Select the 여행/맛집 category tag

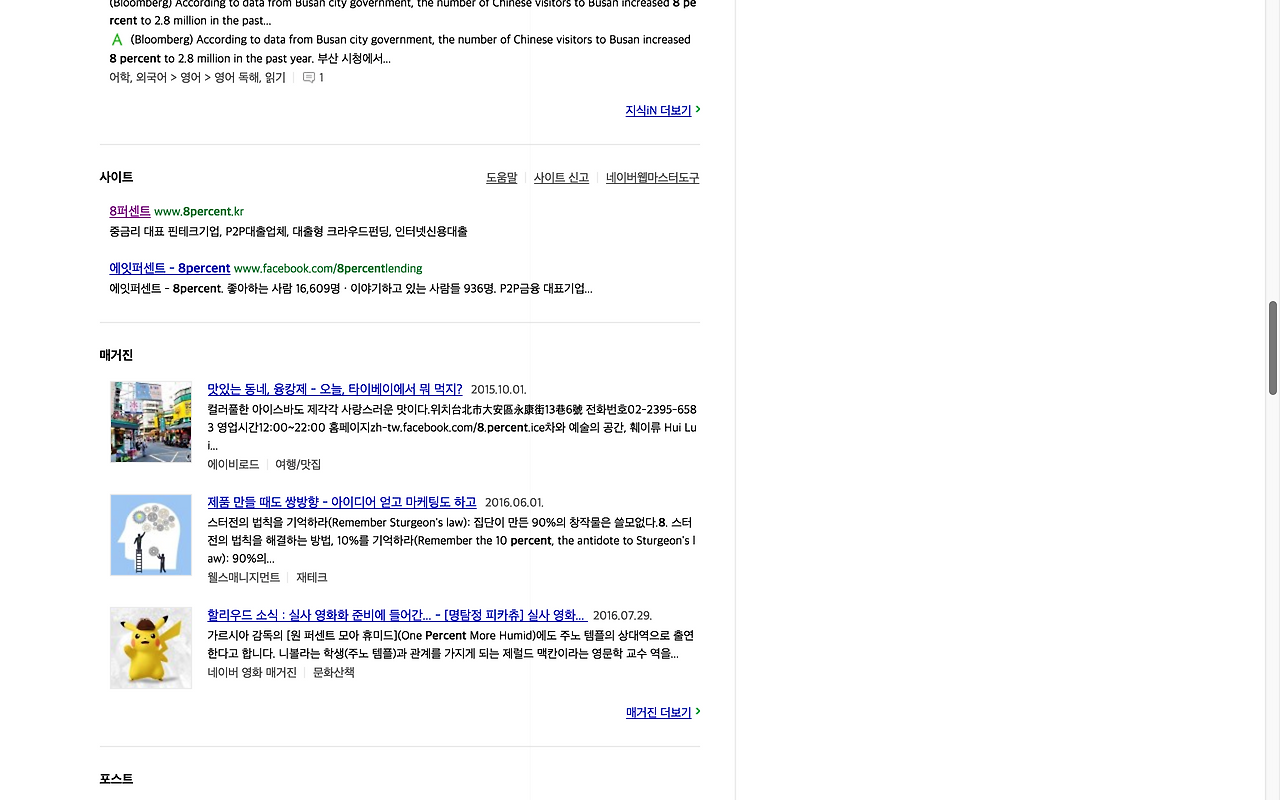point(298,464)
